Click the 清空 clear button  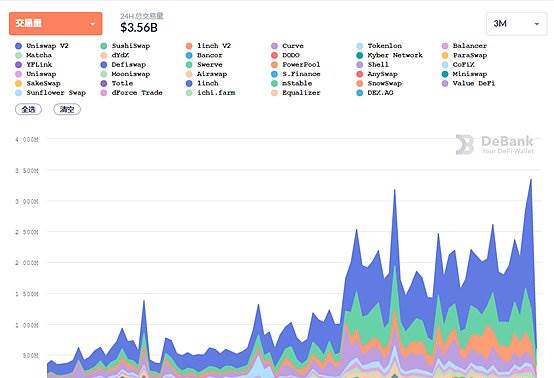(x=67, y=109)
